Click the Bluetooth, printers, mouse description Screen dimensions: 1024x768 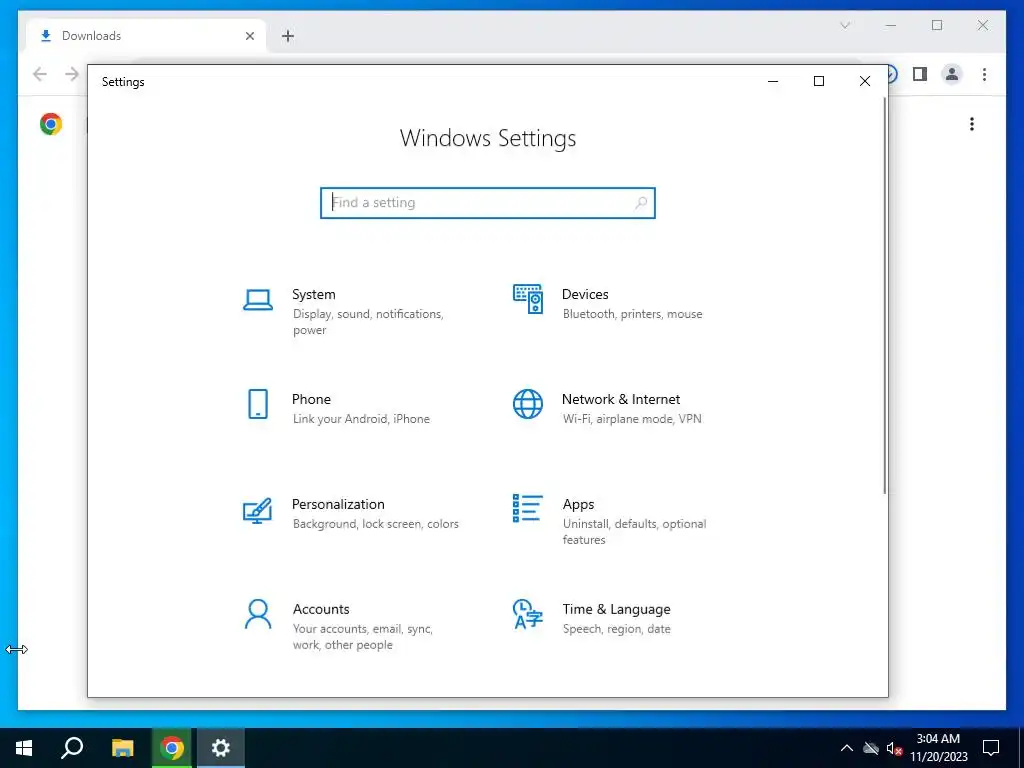633,314
